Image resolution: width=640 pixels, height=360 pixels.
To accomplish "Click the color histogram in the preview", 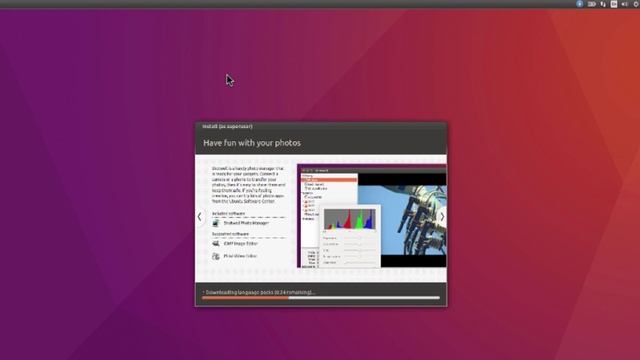I will (350, 219).
